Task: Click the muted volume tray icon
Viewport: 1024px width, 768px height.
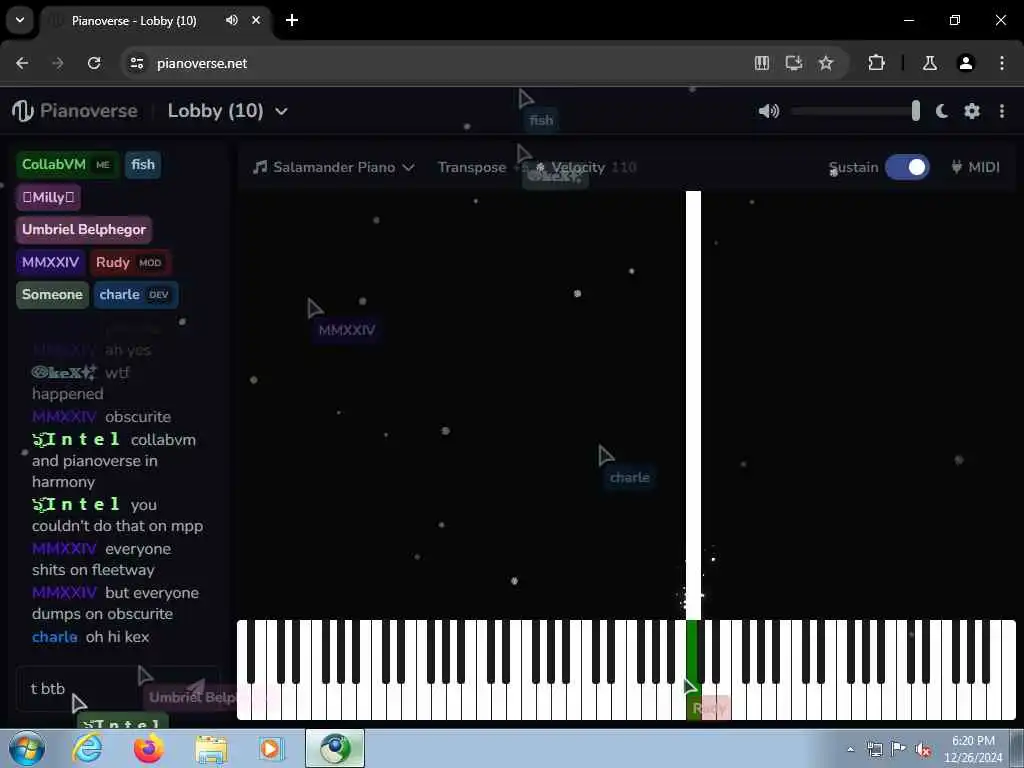Action: tap(923, 750)
